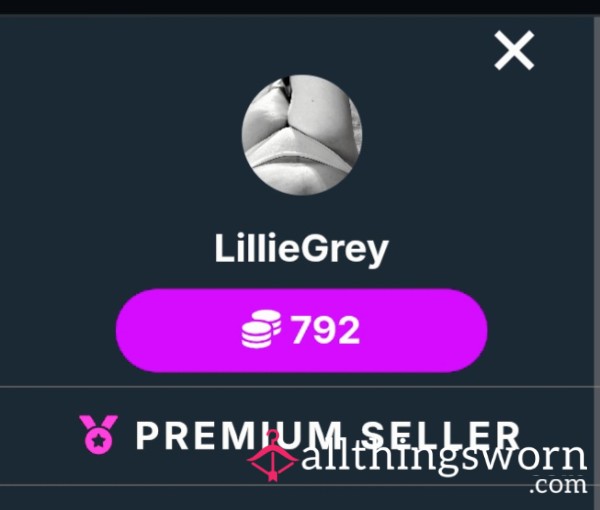This screenshot has width=600, height=510.
Task: Click the purple 792 coins button
Action: 302,330
